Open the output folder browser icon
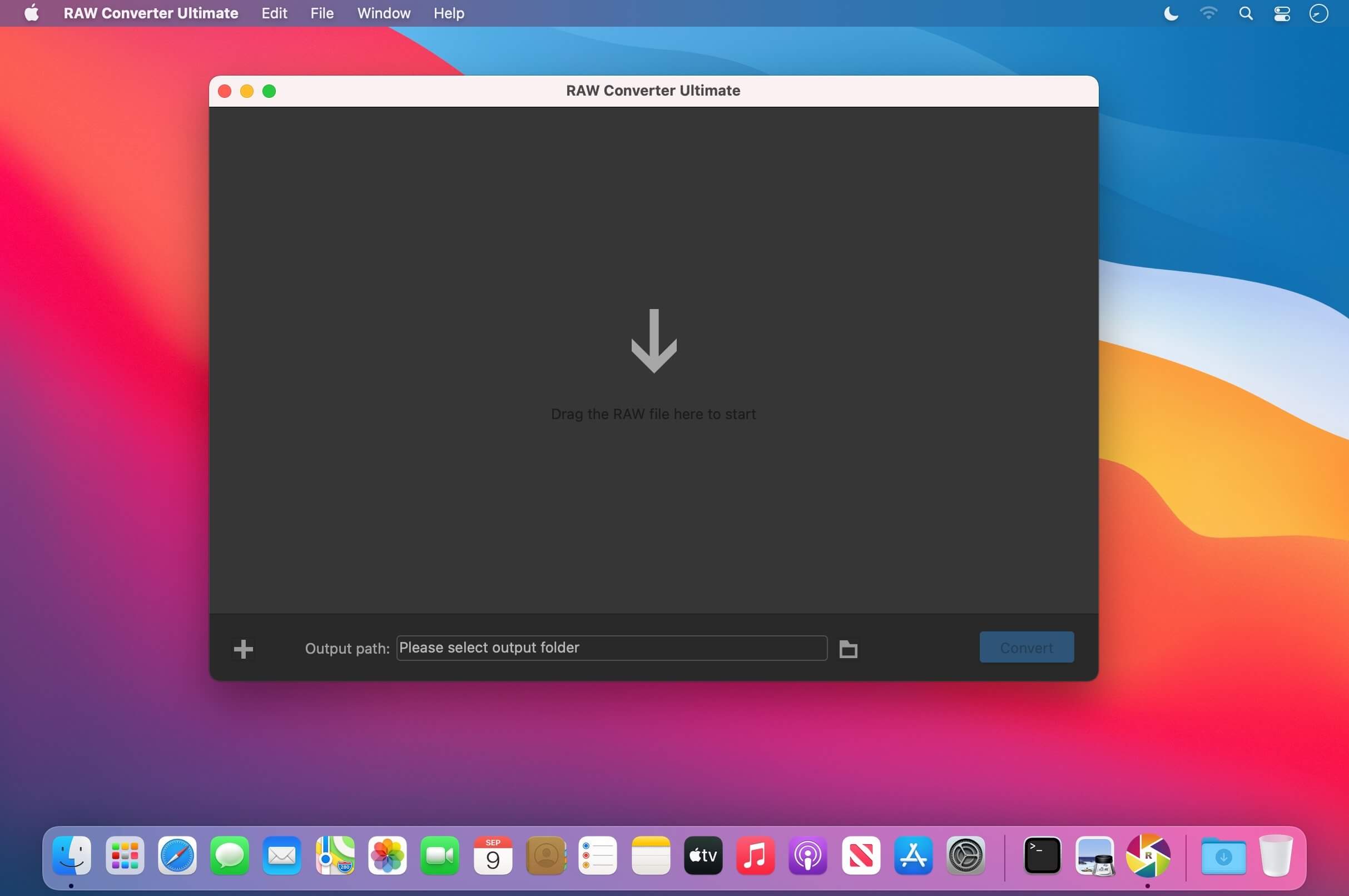The width and height of the screenshot is (1349, 896). (x=849, y=649)
